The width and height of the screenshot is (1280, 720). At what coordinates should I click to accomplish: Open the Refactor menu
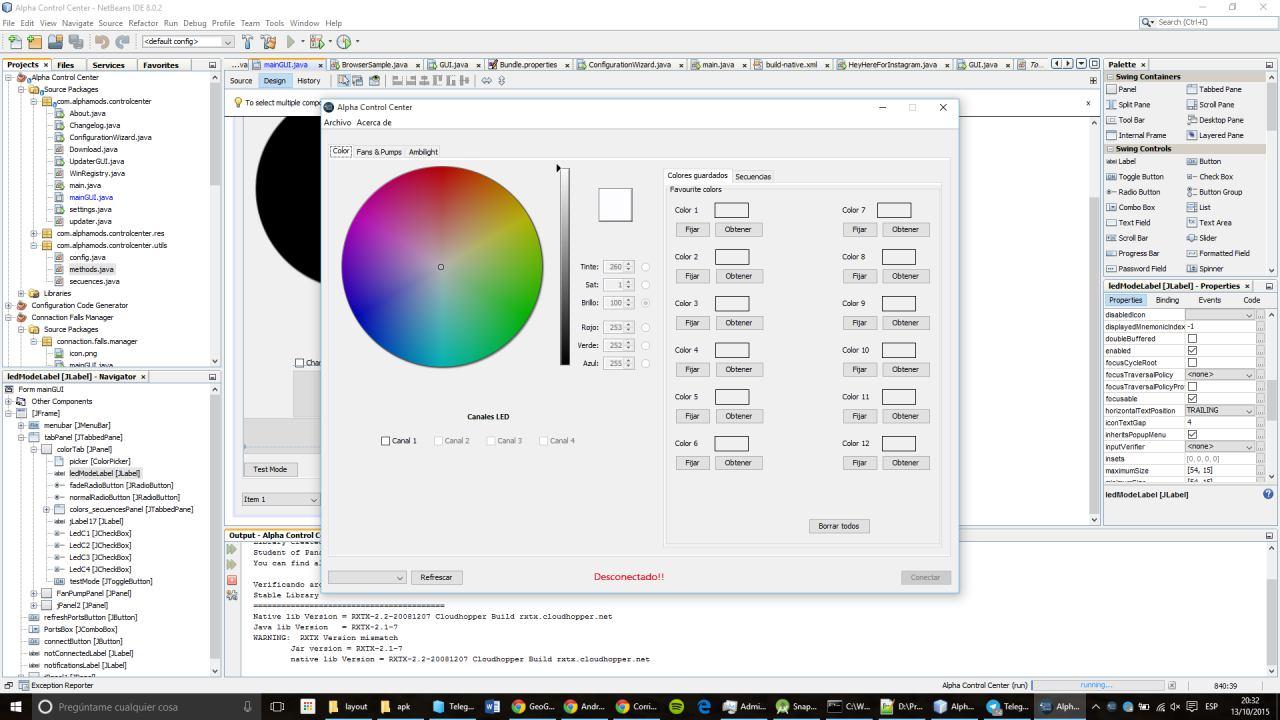coord(143,23)
